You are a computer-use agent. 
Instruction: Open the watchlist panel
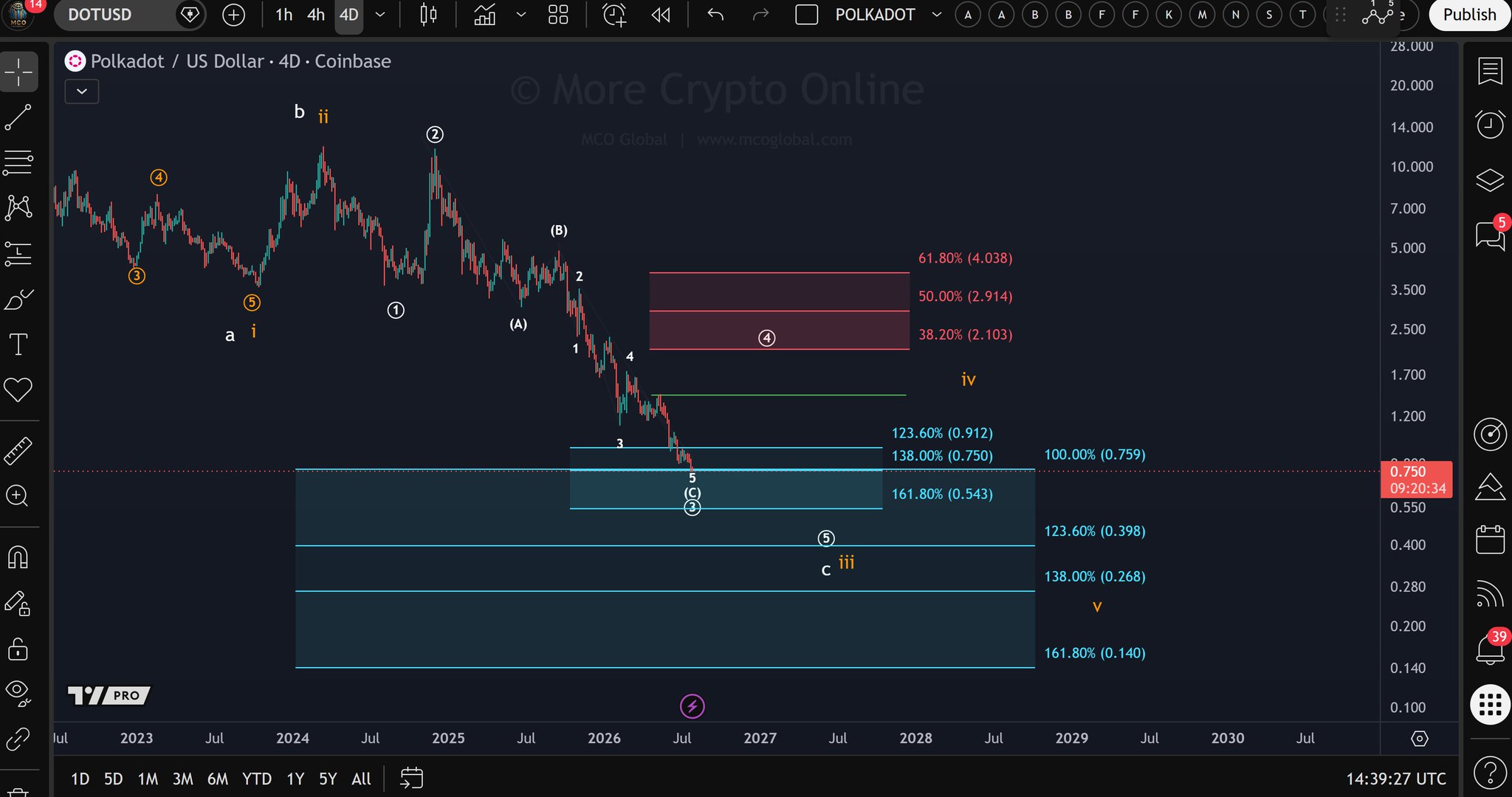(x=1490, y=72)
